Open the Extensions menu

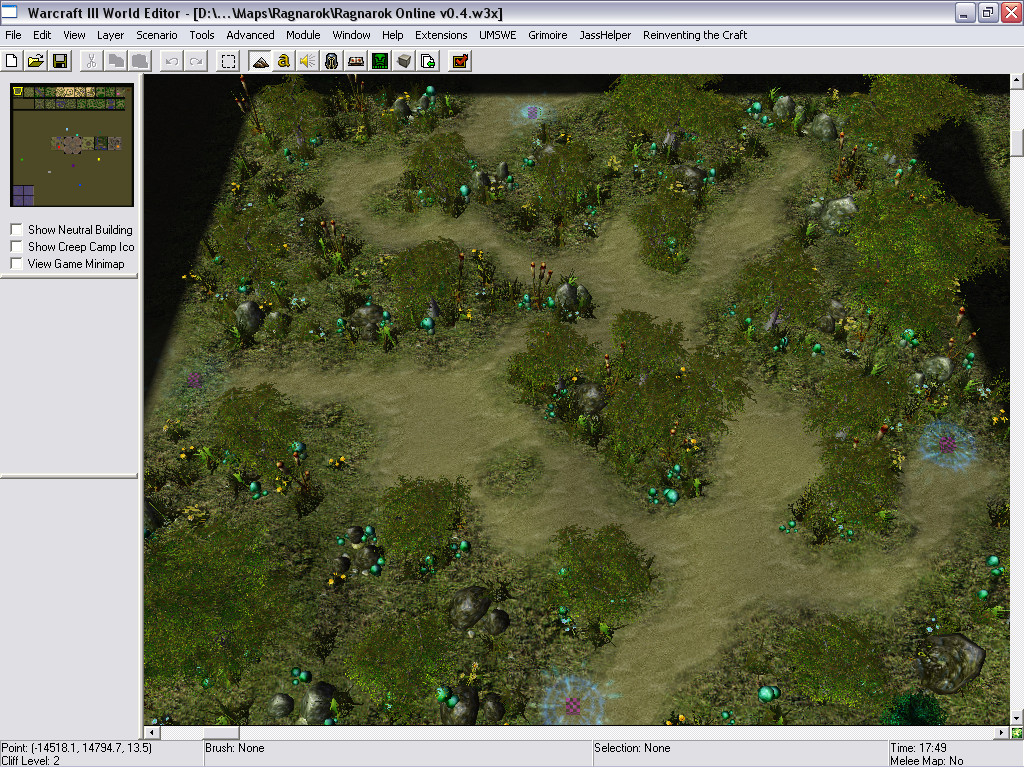441,35
